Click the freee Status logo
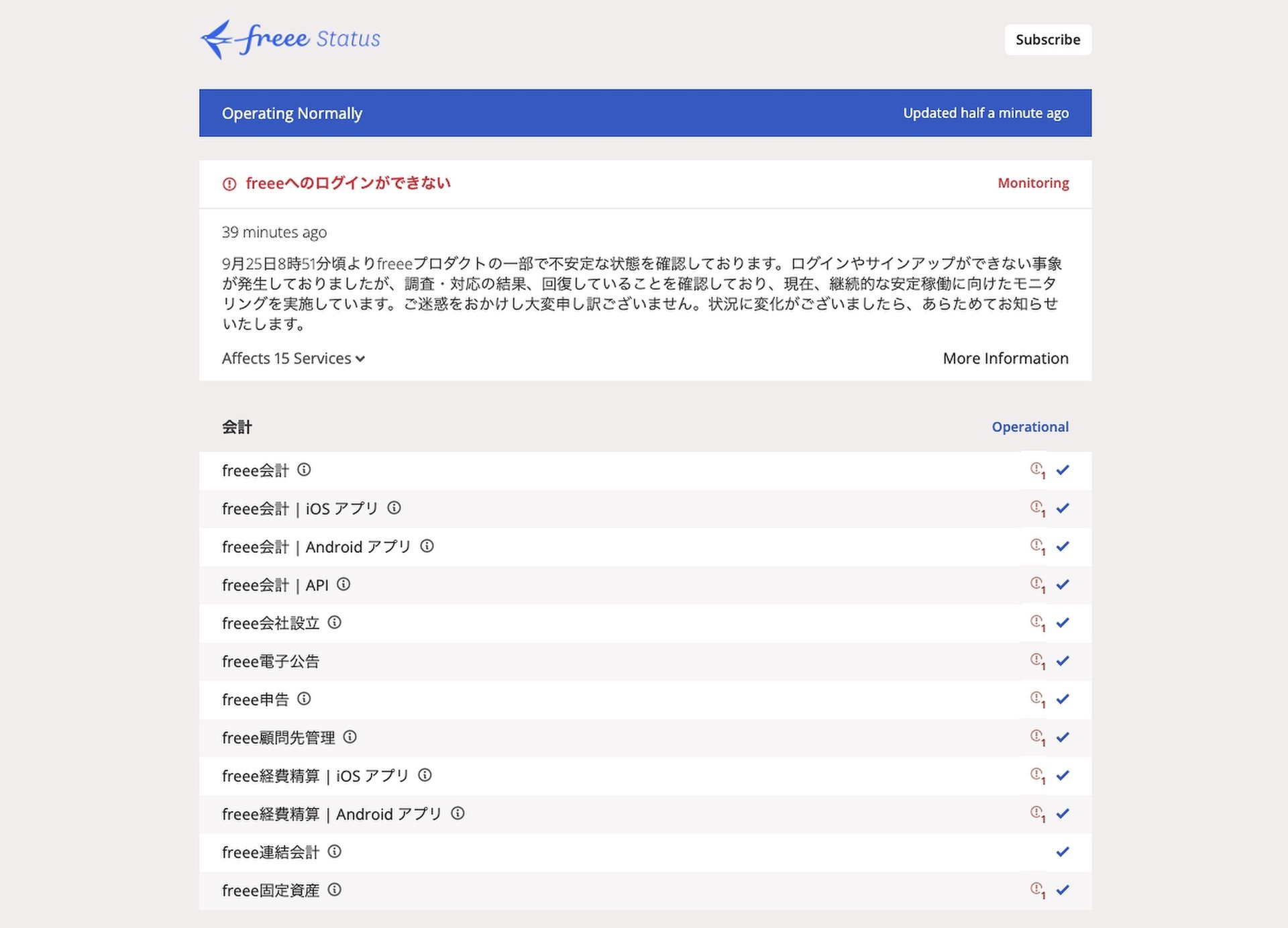The height and width of the screenshot is (928, 1288). (290, 39)
